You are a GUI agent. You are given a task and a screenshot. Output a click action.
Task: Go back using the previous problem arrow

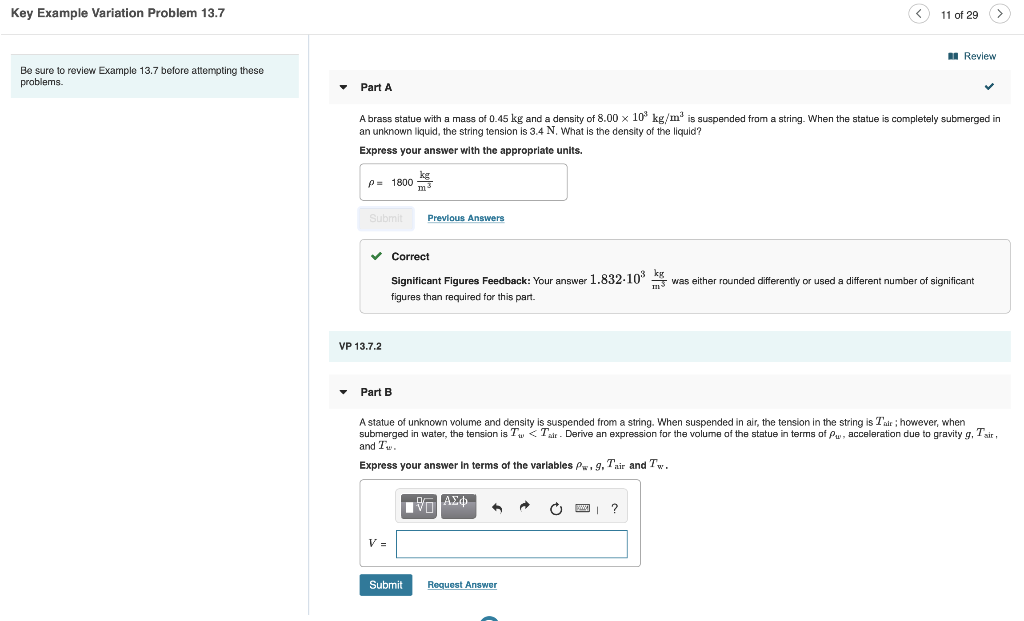(918, 13)
